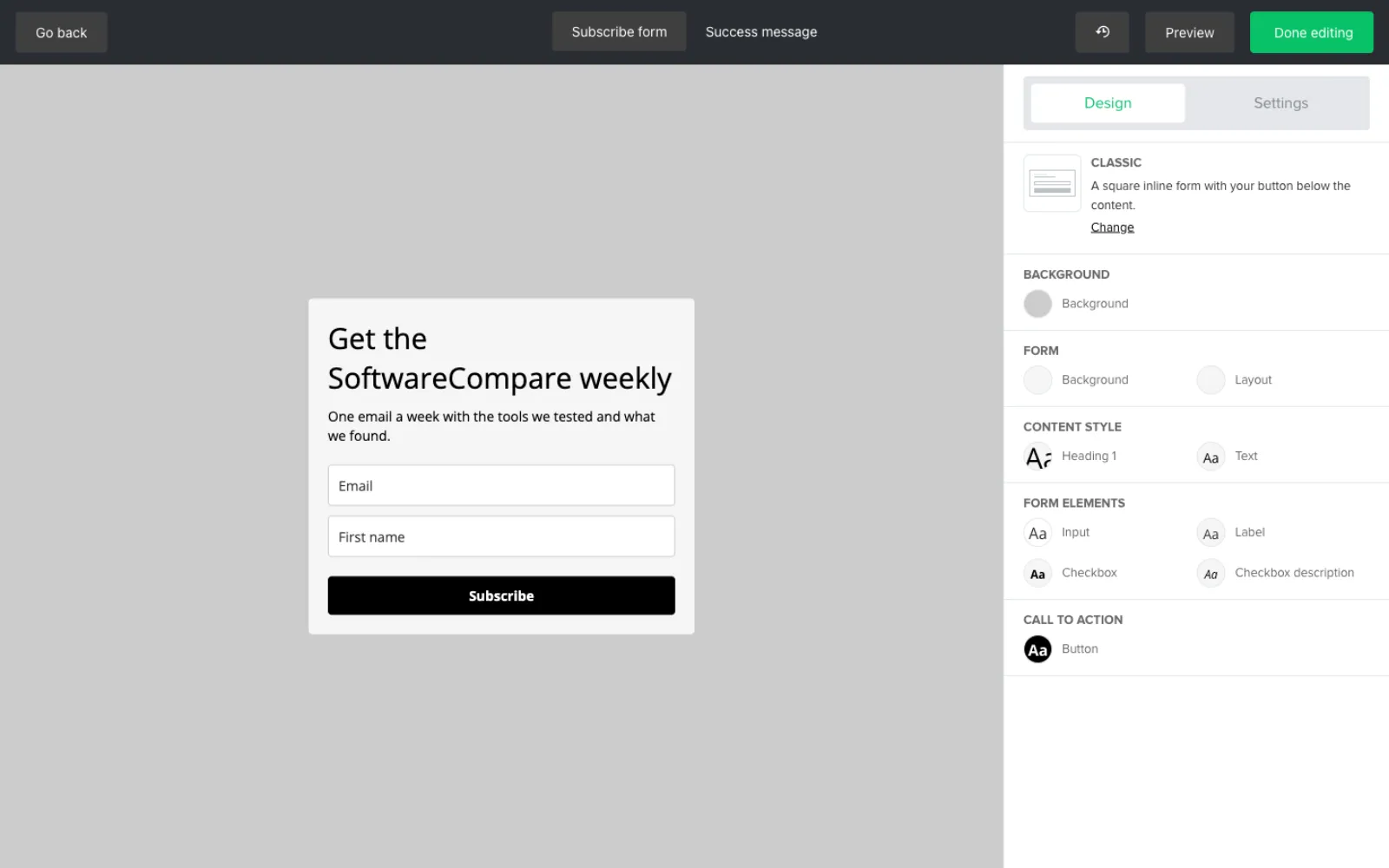Click the Classic form layout thumbnail
The width and height of the screenshot is (1389, 868).
click(x=1052, y=183)
